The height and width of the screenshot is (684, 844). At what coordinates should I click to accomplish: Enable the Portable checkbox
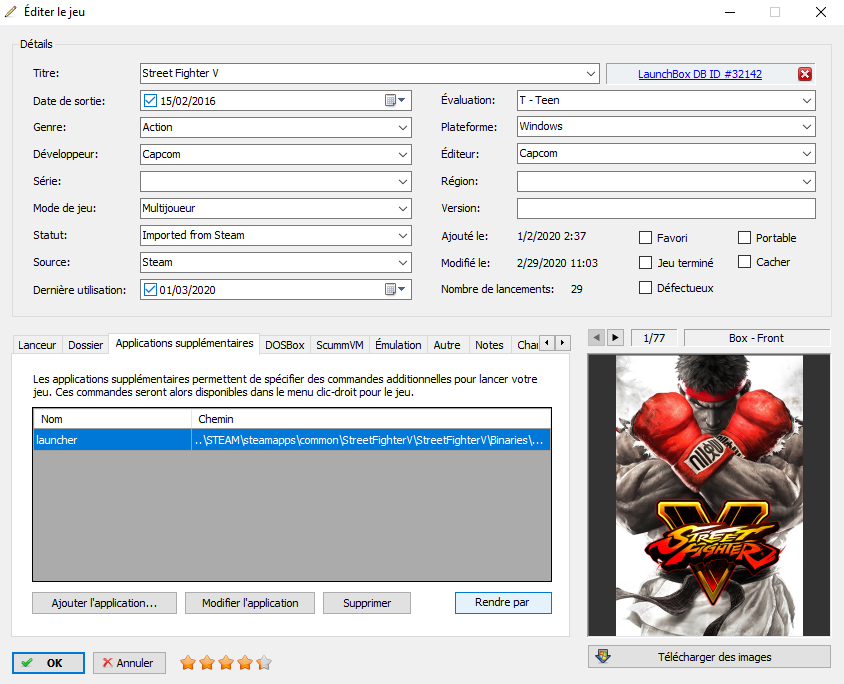[744, 238]
